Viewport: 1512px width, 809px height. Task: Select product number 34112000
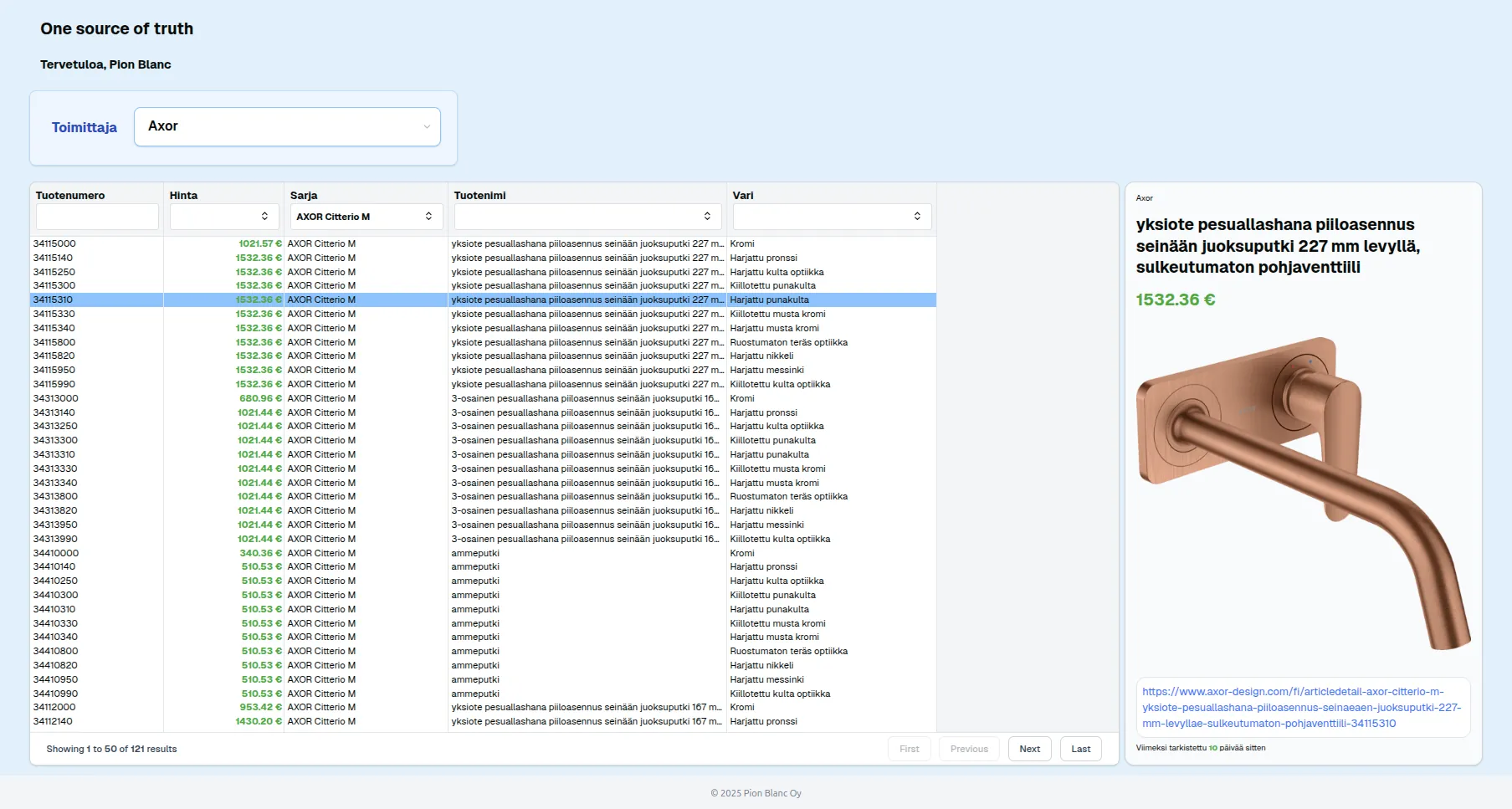tap(54, 708)
